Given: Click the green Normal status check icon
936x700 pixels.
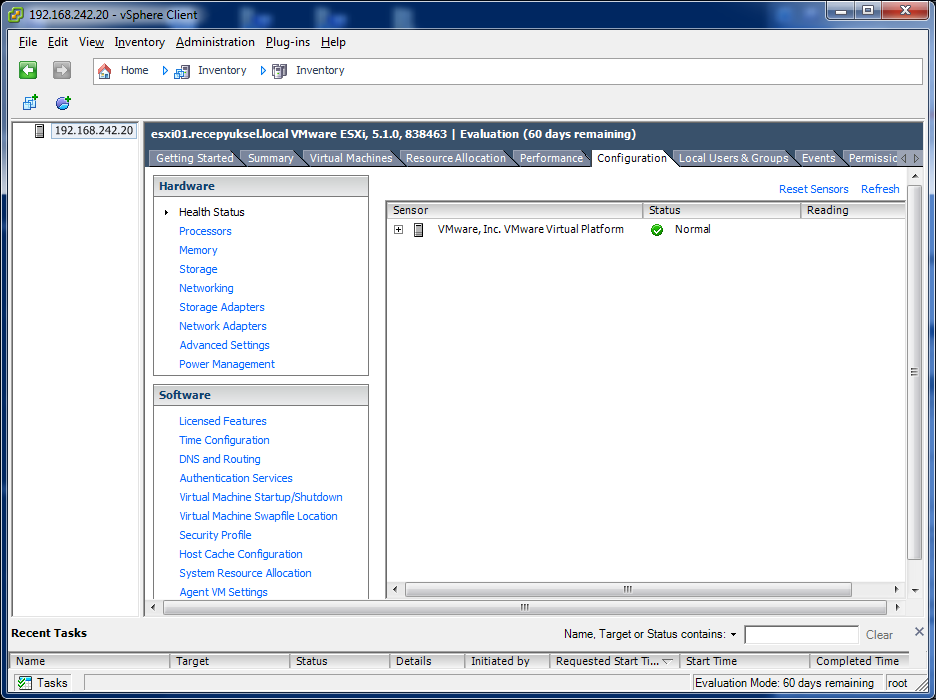Looking at the screenshot, I should coord(657,230).
